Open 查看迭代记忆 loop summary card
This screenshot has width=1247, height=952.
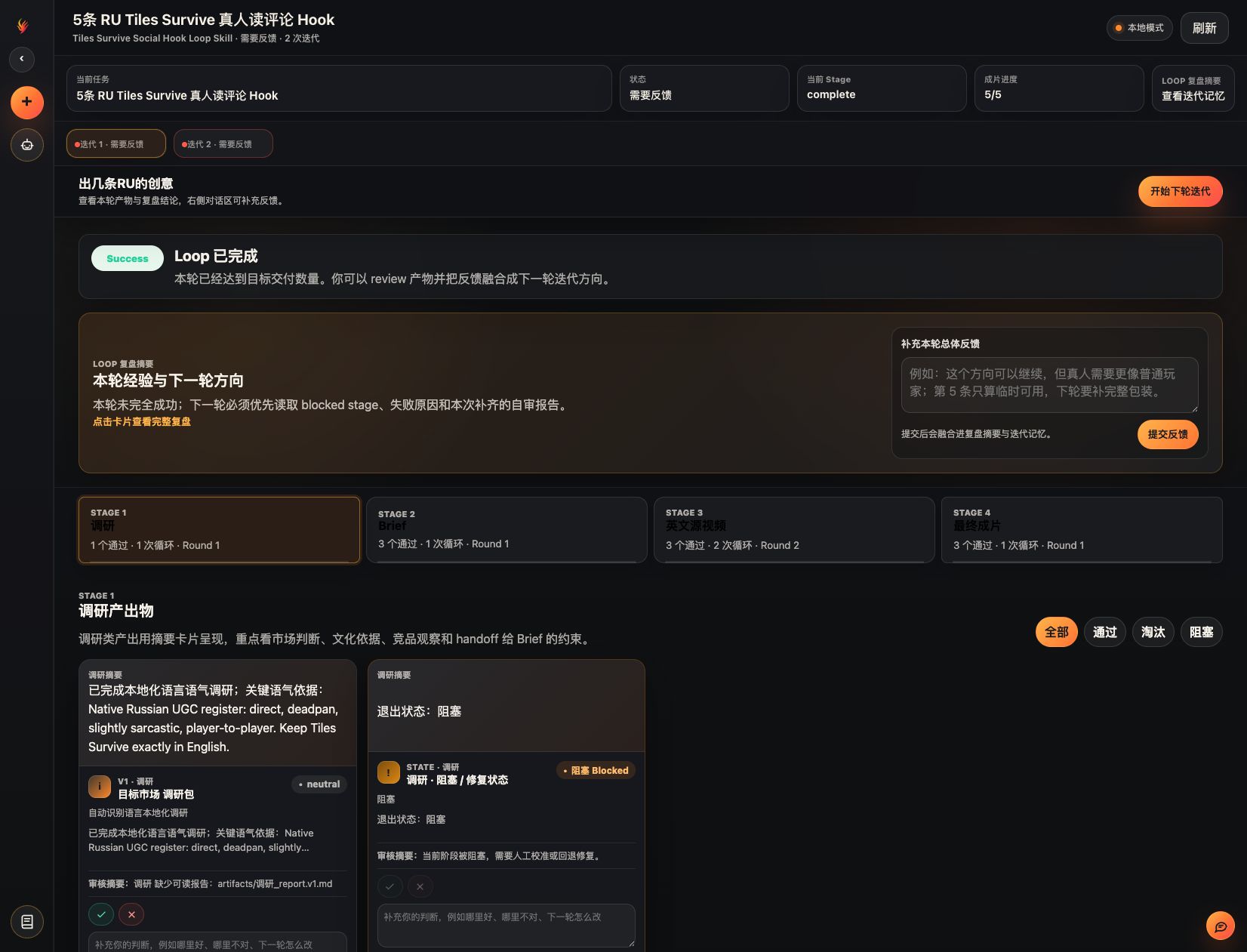click(x=1193, y=88)
